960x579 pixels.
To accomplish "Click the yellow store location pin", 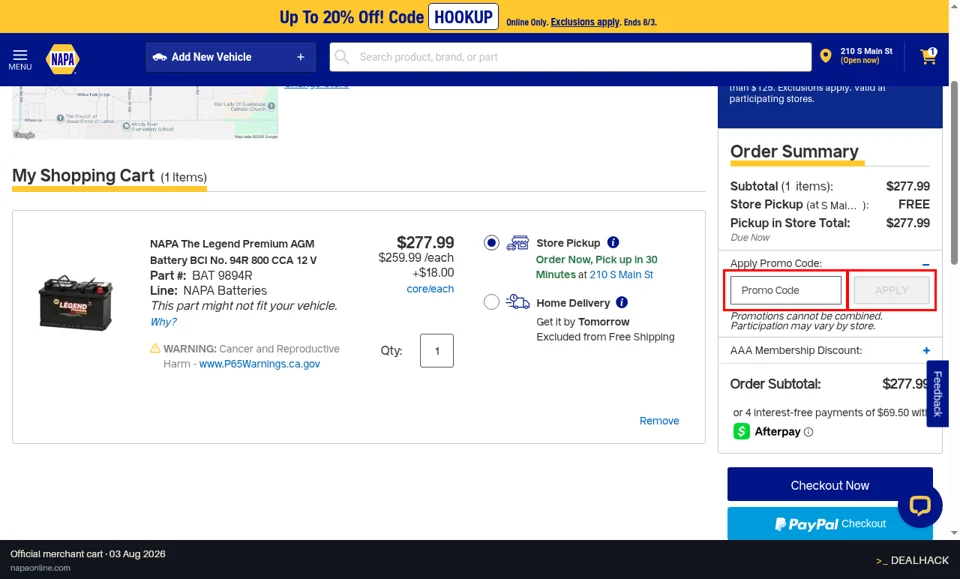I will coord(825,56).
